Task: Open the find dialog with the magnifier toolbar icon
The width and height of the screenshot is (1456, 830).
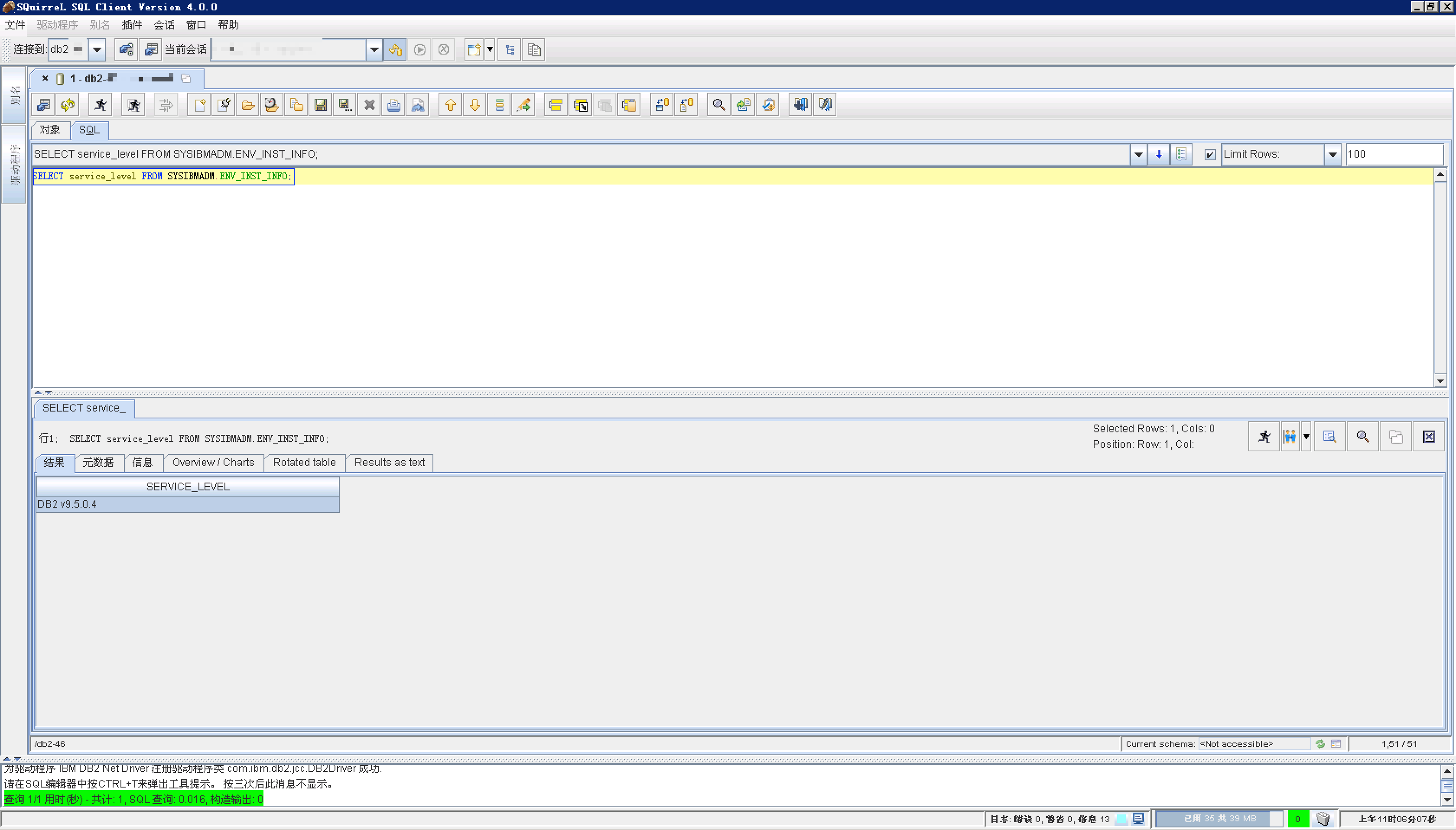Action: pyautogui.click(x=718, y=104)
